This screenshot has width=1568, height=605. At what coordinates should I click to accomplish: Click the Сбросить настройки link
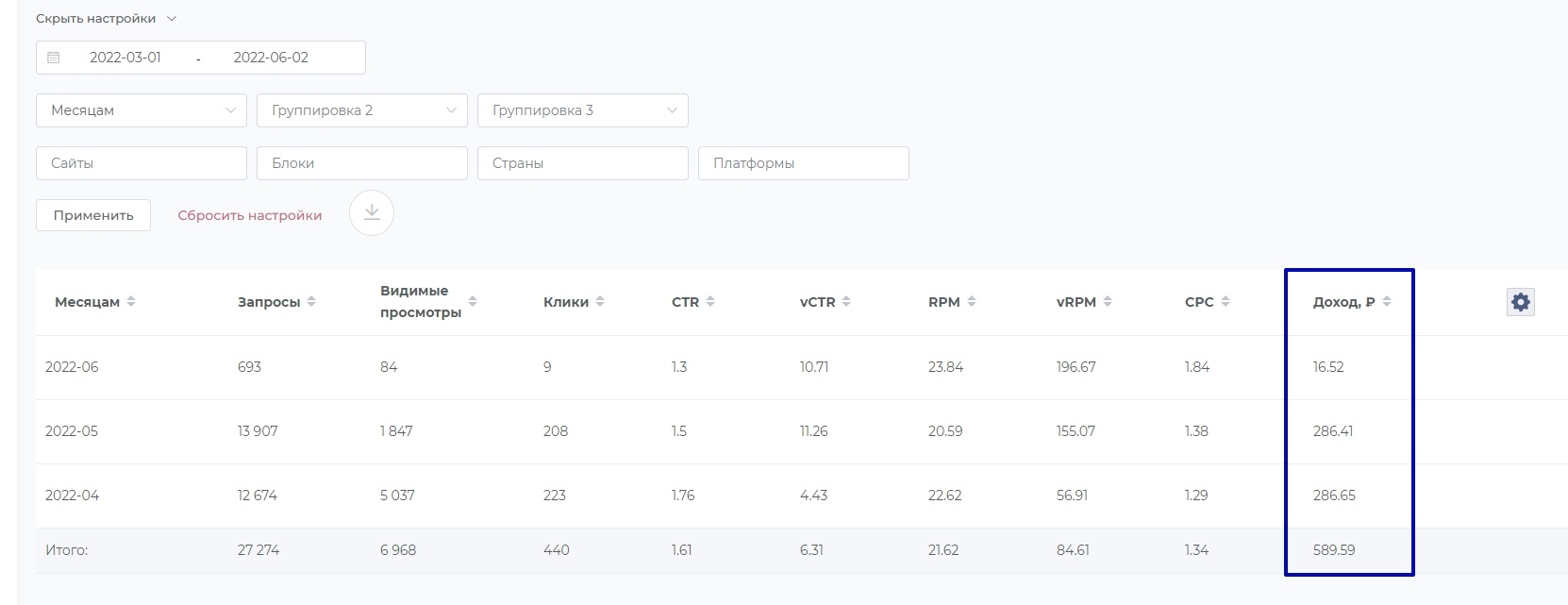tap(250, 215)
